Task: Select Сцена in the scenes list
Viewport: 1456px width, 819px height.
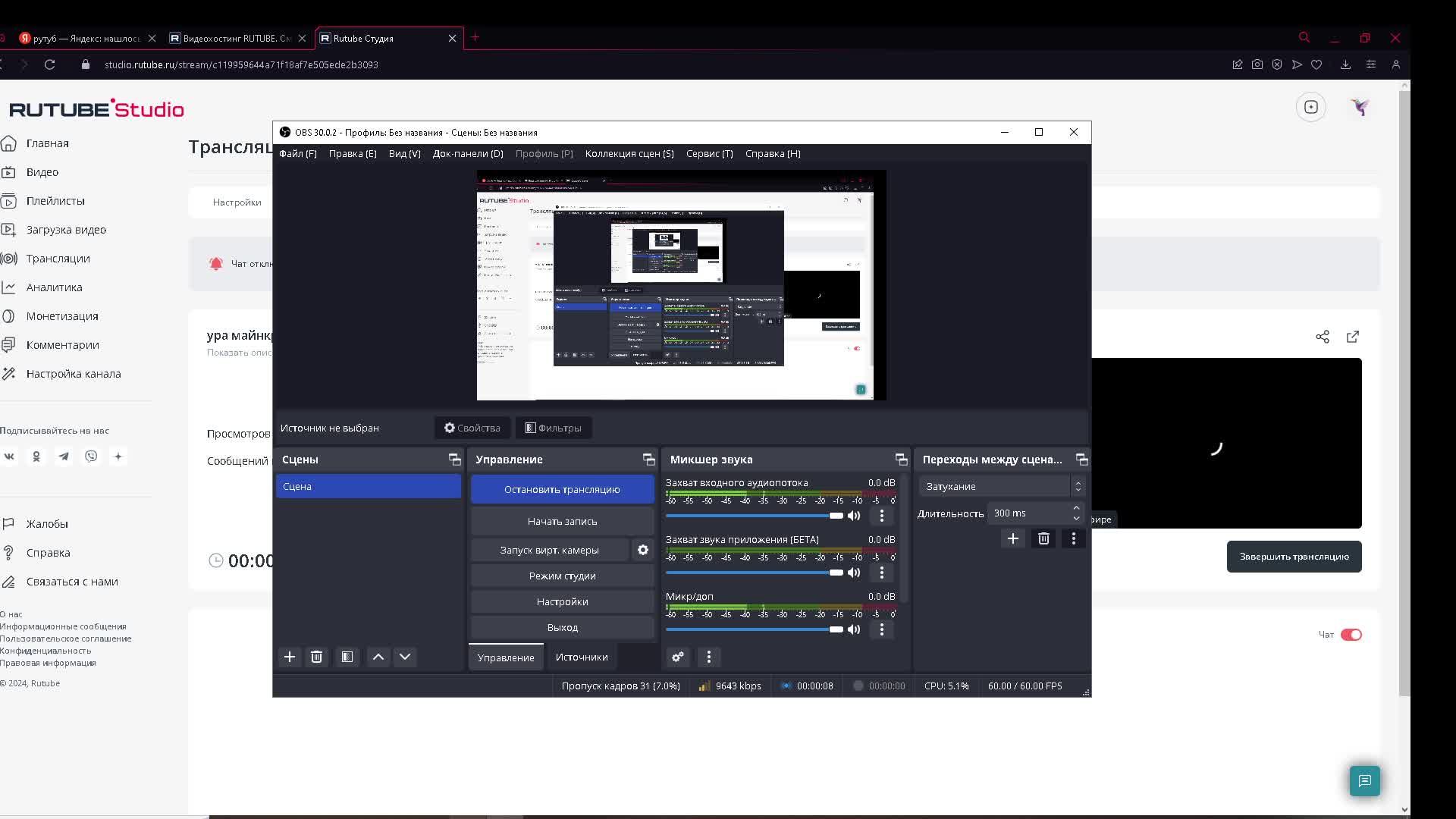Action: (x=369, y=486)
